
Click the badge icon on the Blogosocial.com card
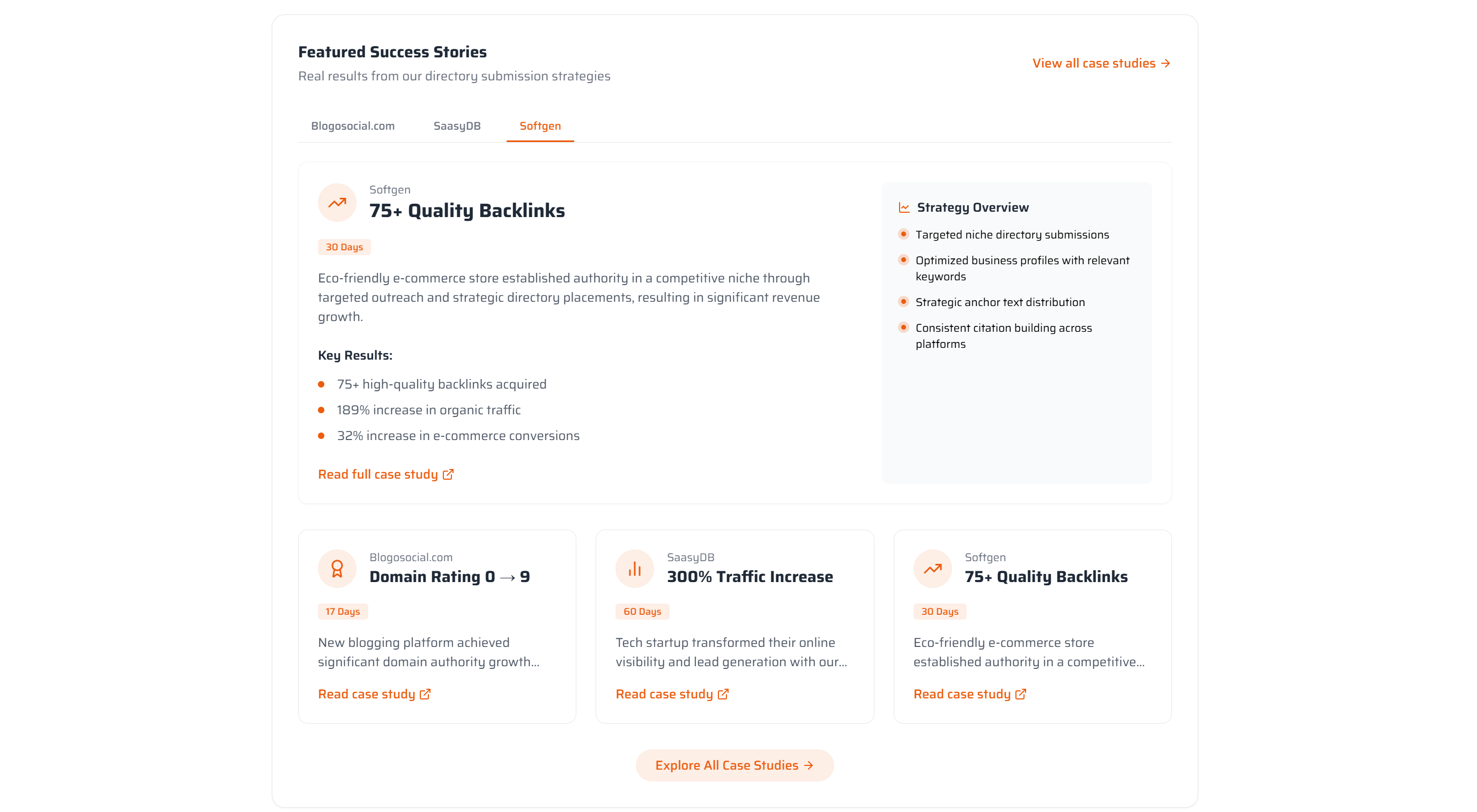(x=337, y=568)
